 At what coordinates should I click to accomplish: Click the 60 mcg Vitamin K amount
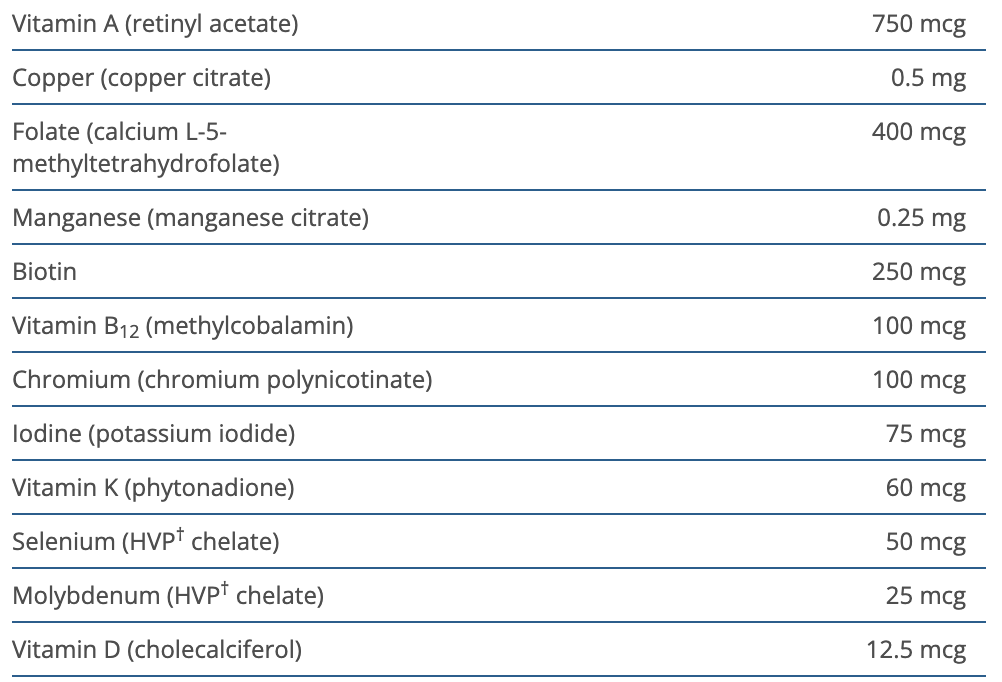point(925,488)
